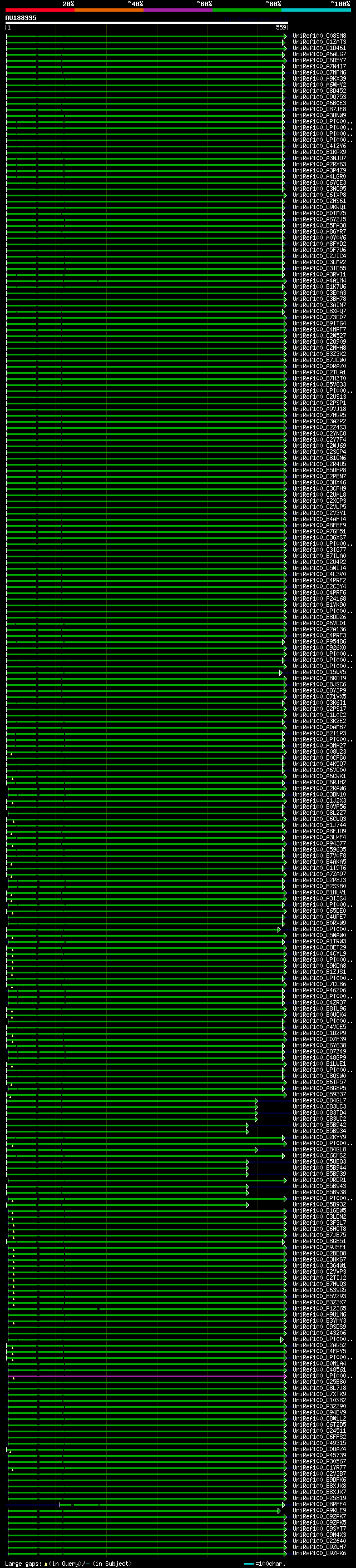Screen dimensions: 356x1568
Task: Open hit UniRef100_A7N417
Action: 319,66
